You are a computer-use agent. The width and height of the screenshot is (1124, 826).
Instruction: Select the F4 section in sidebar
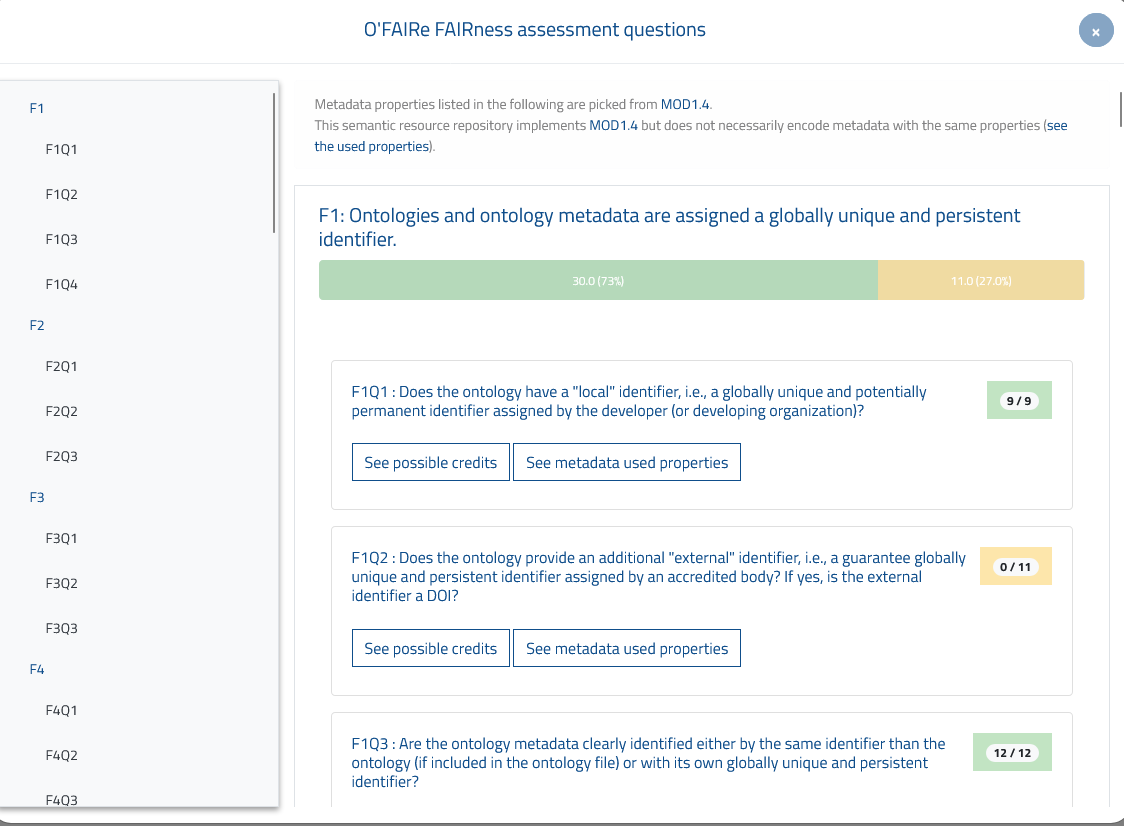[37, 669]
